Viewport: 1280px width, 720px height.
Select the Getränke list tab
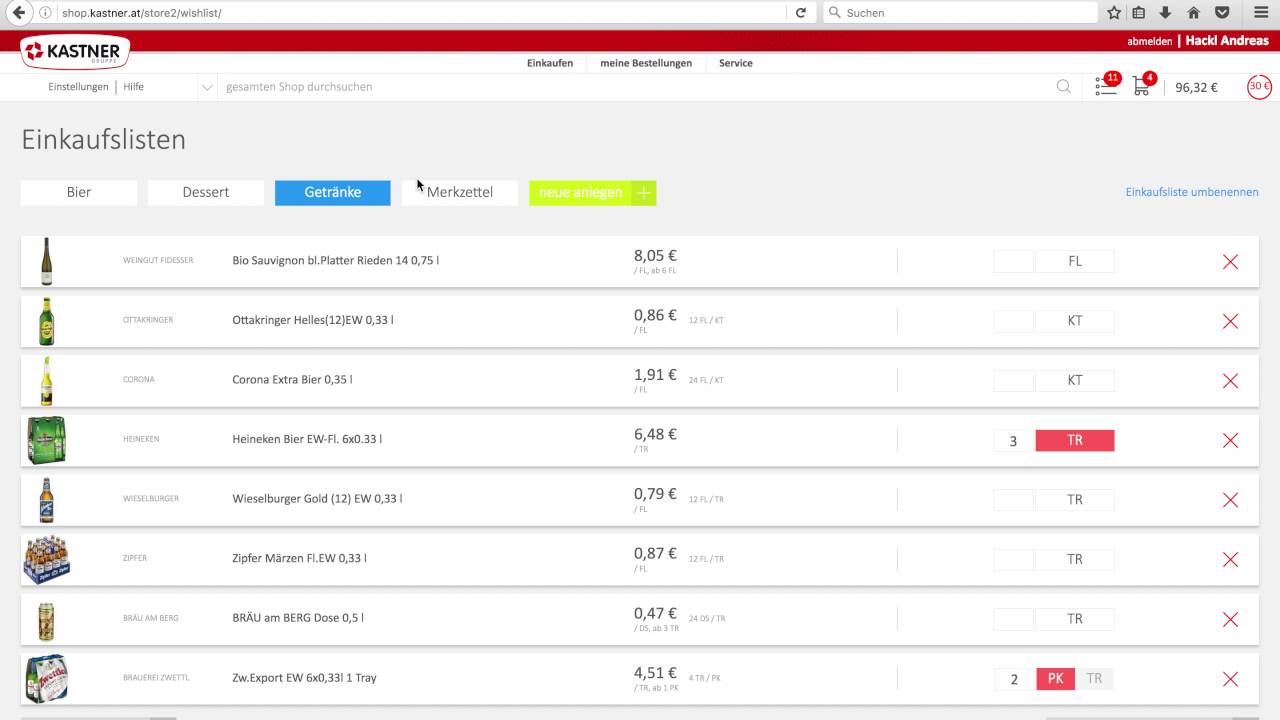click(x=333, y=192)
